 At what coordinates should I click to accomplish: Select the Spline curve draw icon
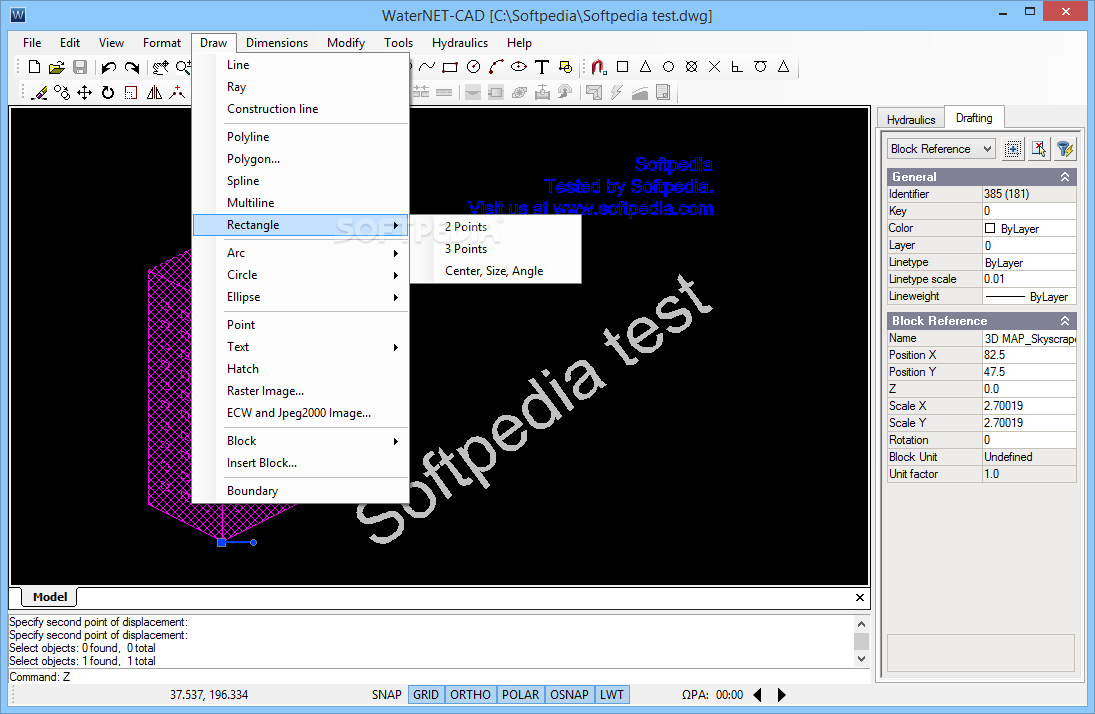[427, 67]
